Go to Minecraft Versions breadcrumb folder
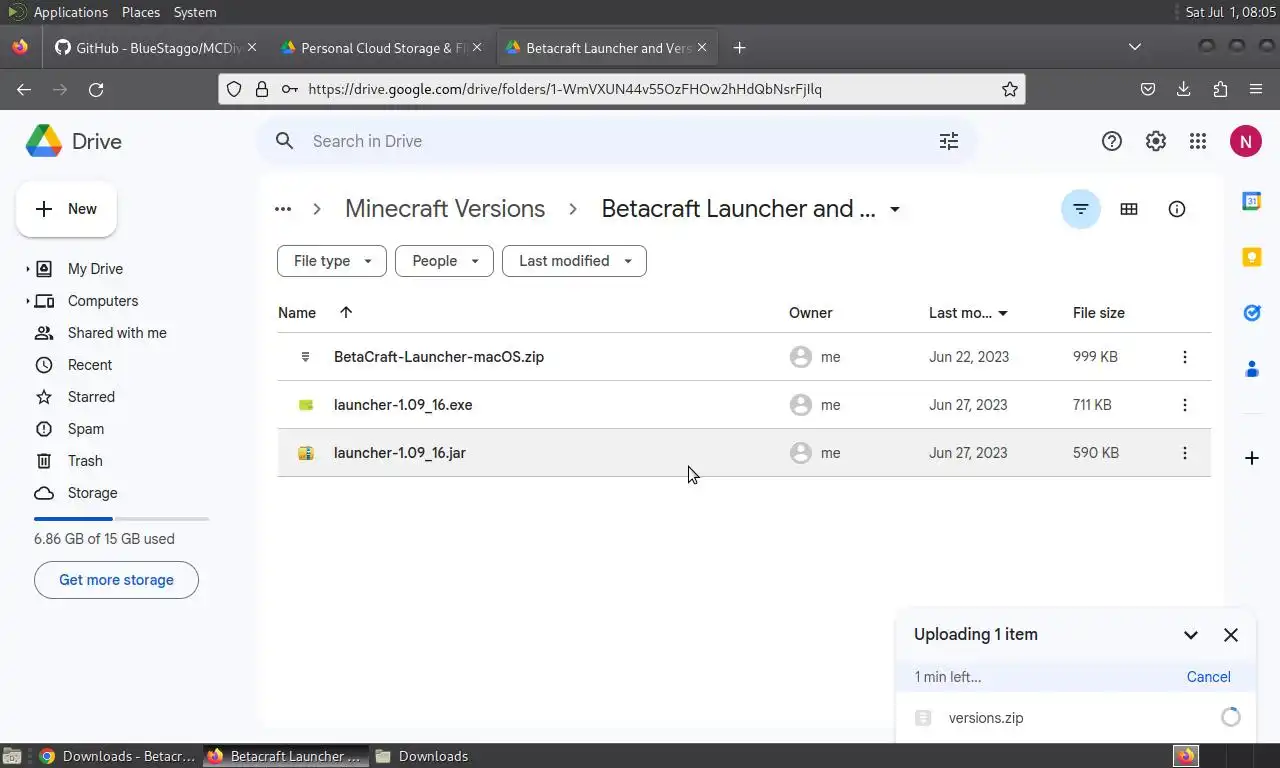 (445, 209)
